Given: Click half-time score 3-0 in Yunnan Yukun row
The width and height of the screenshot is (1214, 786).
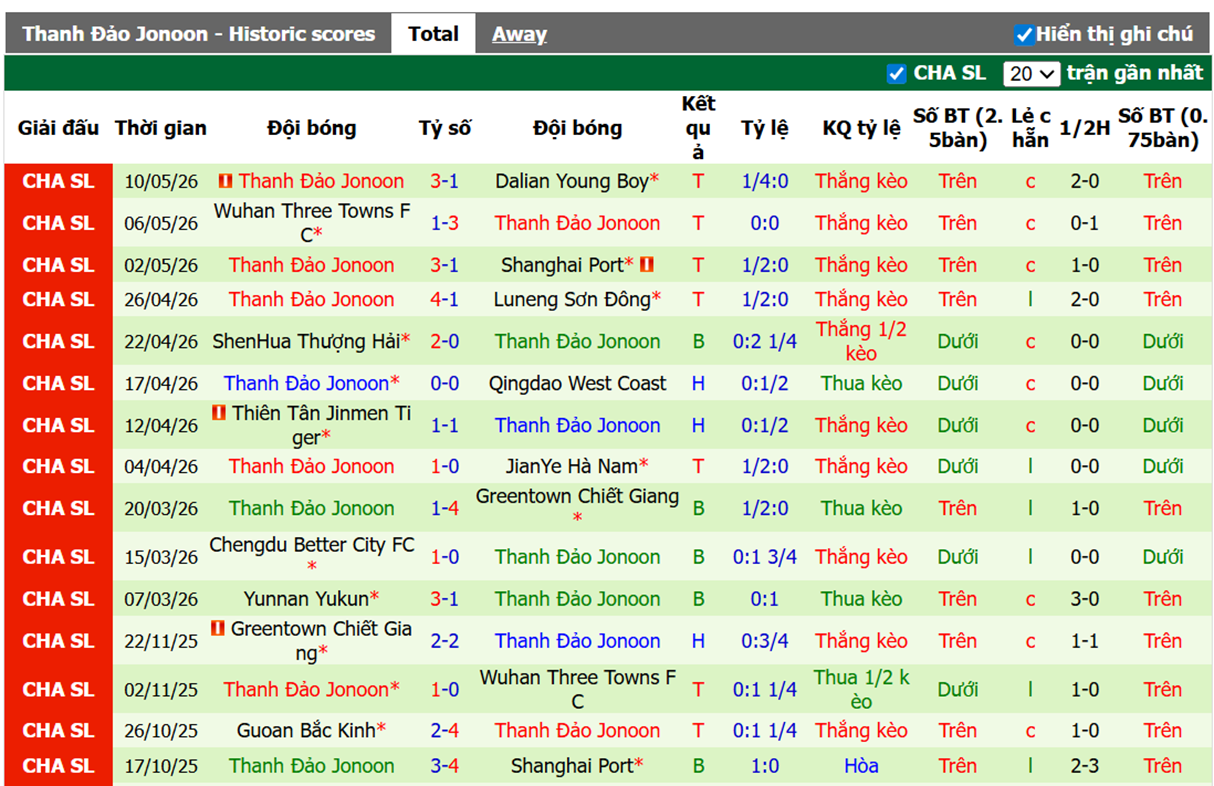Looking at the screenshot, I should [1085, 599].
